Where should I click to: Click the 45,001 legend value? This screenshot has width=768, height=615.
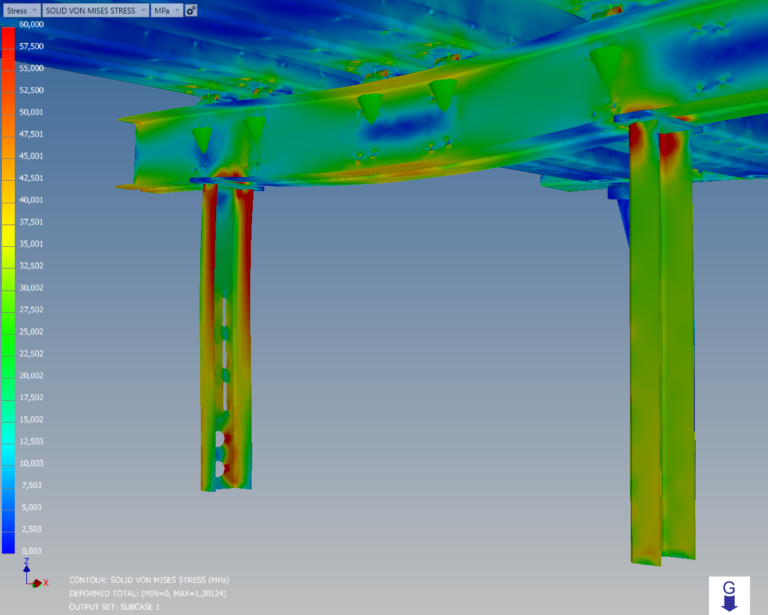coord(31,156)
